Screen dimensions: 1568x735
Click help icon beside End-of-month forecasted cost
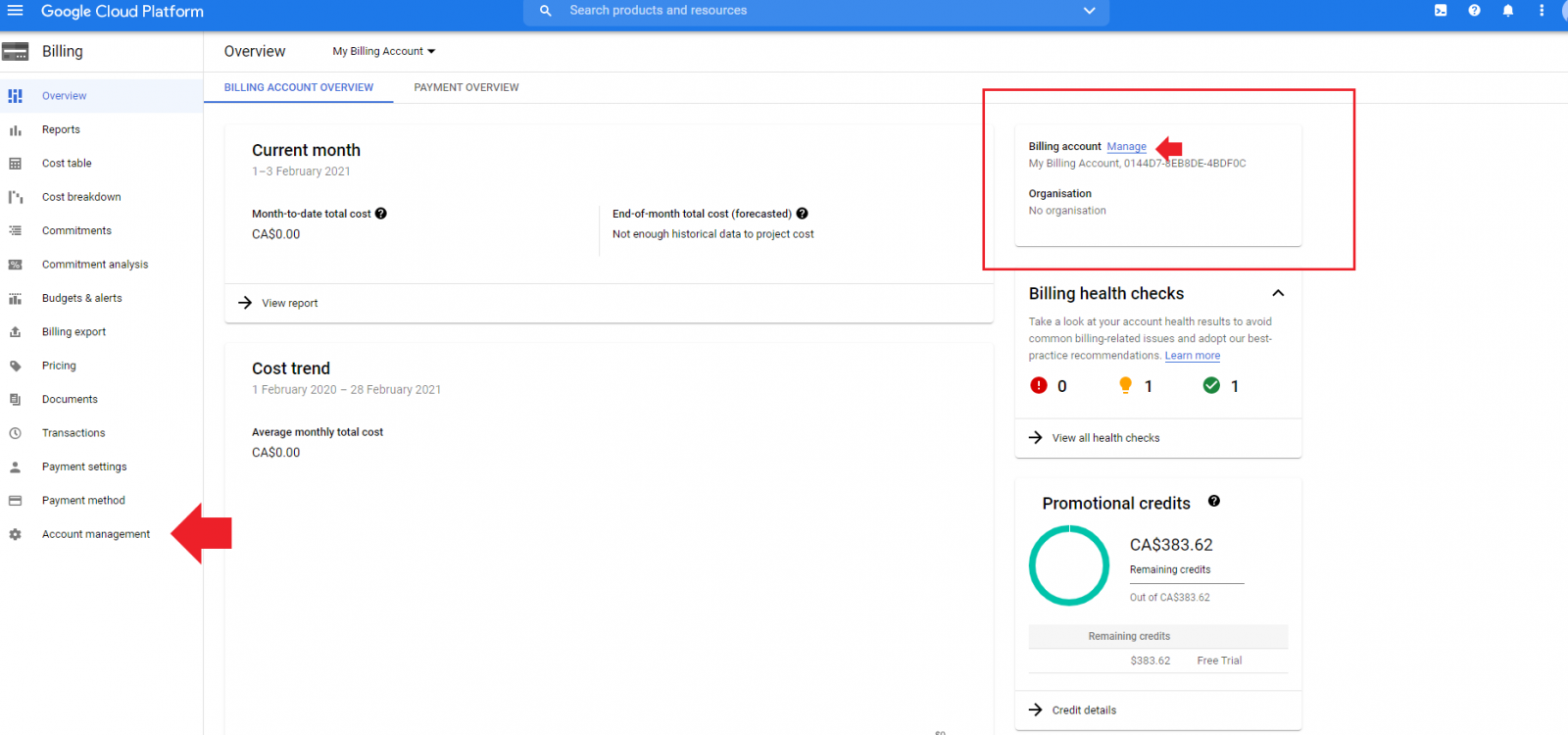(x=802, y=214)
